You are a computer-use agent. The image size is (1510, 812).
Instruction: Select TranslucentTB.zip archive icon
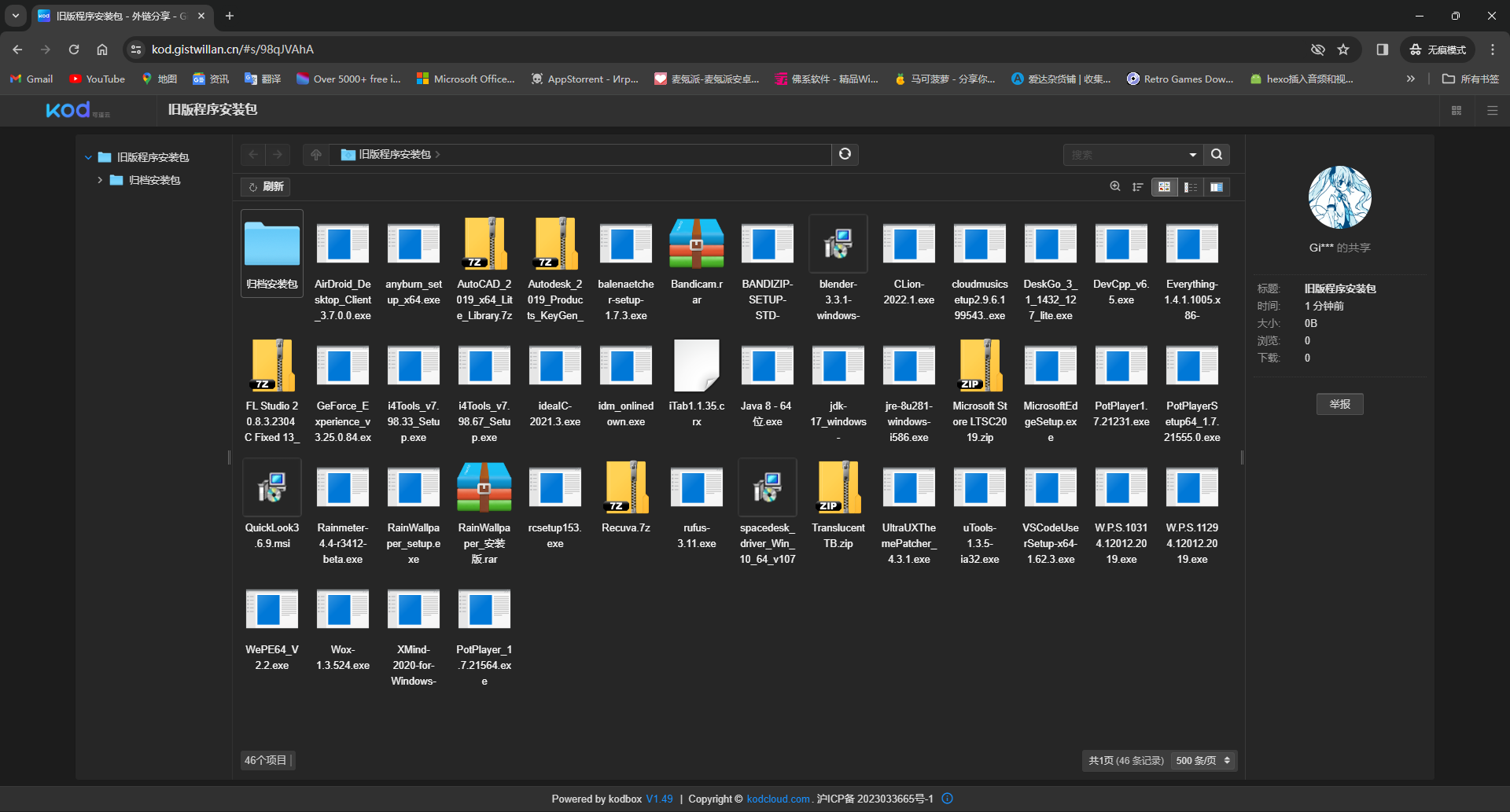coord(838,487)
